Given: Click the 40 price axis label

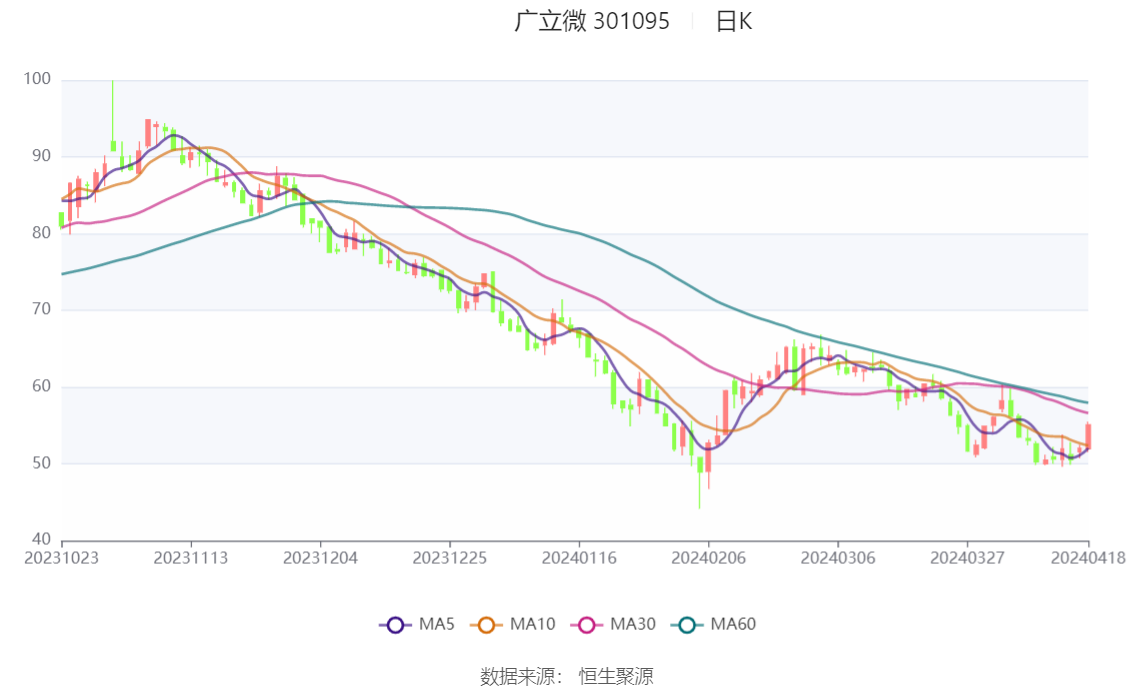Looking at the screenshot, I should coord(41,539).
